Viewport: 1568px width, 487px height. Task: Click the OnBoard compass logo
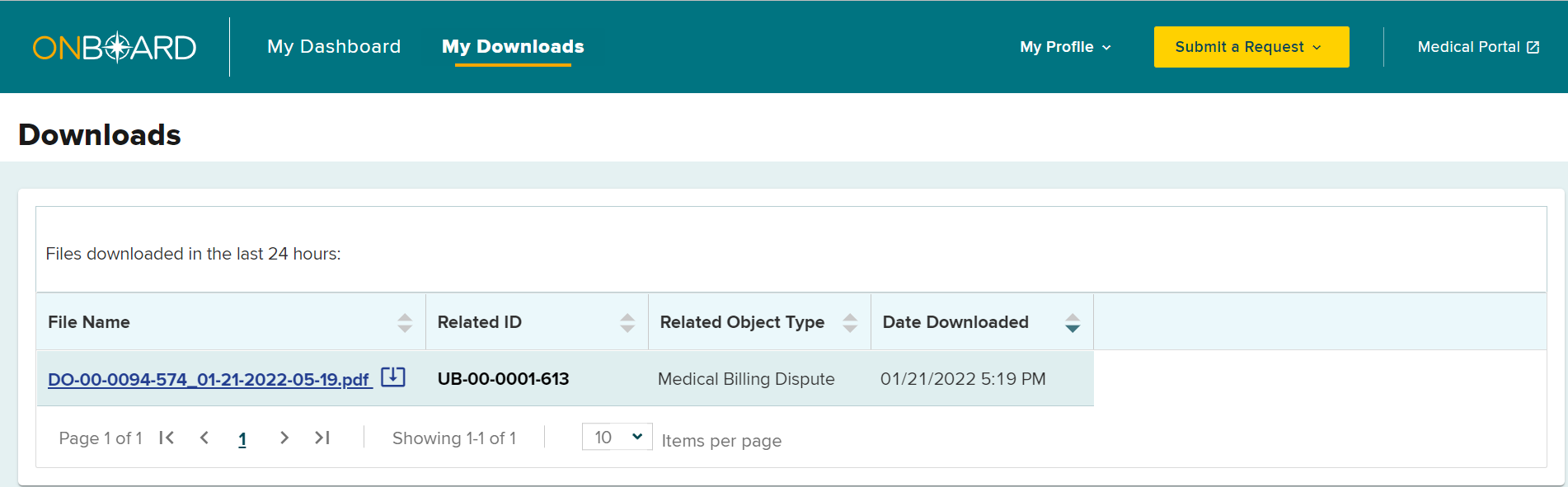point(115,47)
